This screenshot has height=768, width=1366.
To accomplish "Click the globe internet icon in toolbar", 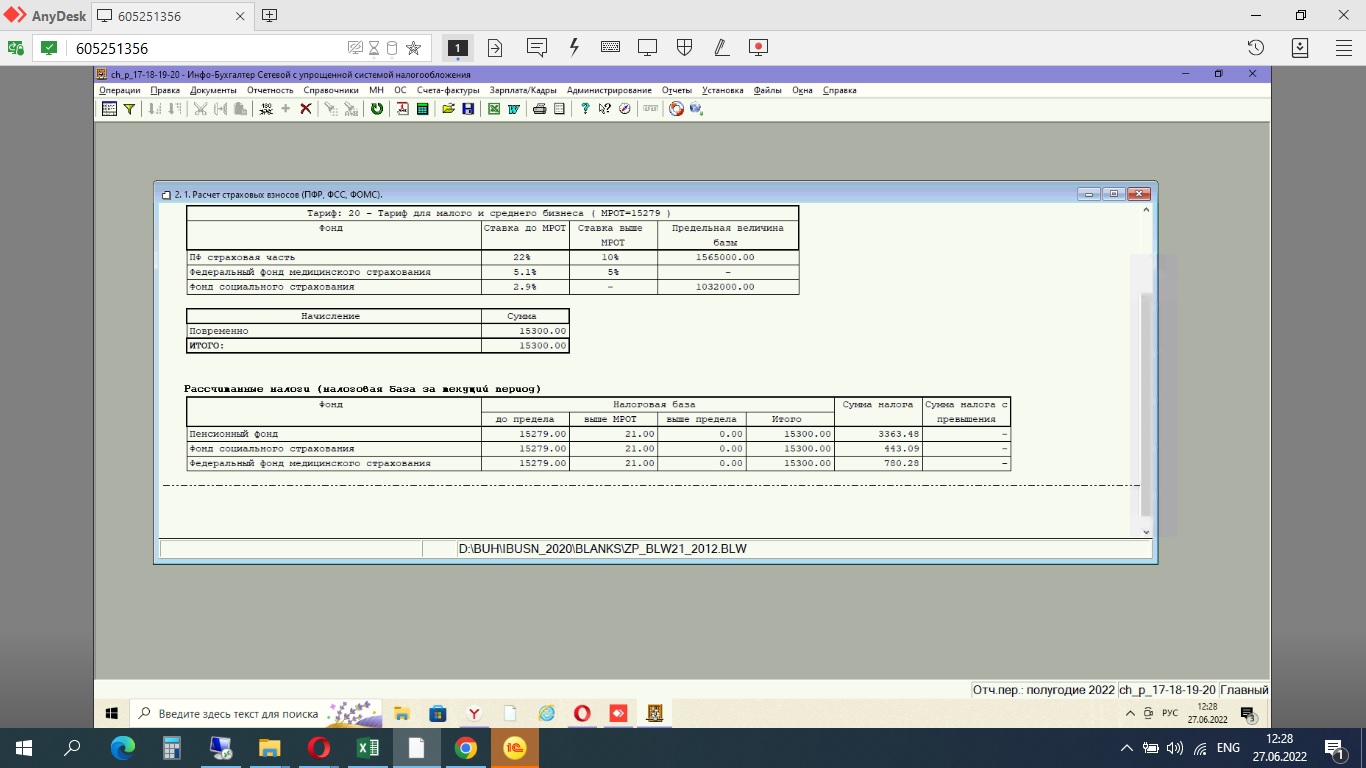I will [x=696, y=109].
